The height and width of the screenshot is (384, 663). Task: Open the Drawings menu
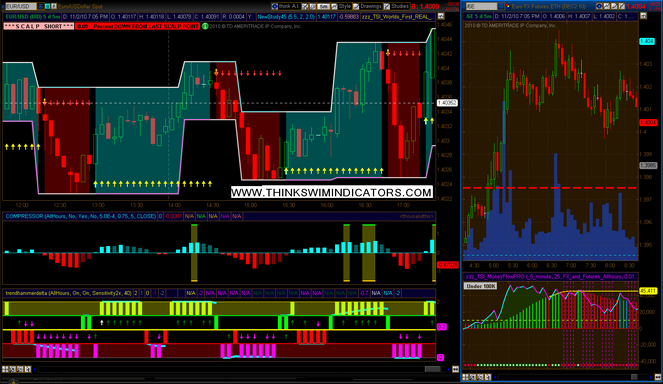367,6
